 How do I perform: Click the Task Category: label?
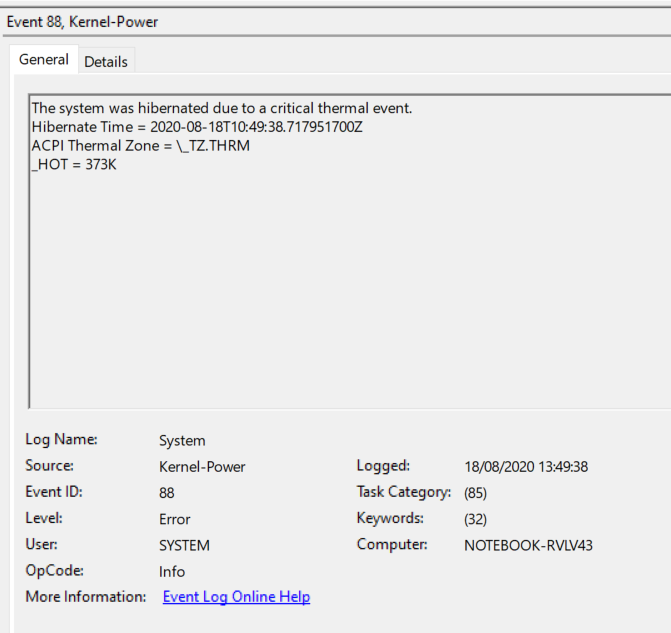click(404, 492)
